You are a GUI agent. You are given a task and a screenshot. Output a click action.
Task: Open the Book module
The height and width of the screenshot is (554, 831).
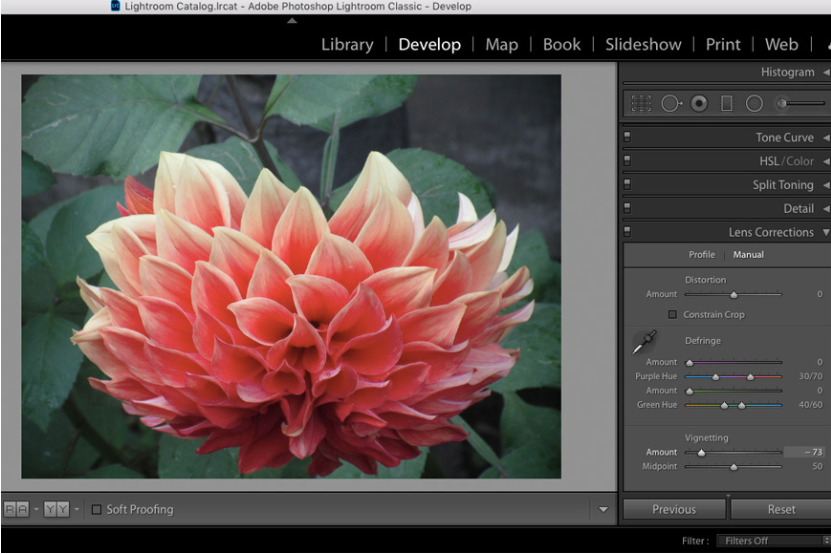562,45
